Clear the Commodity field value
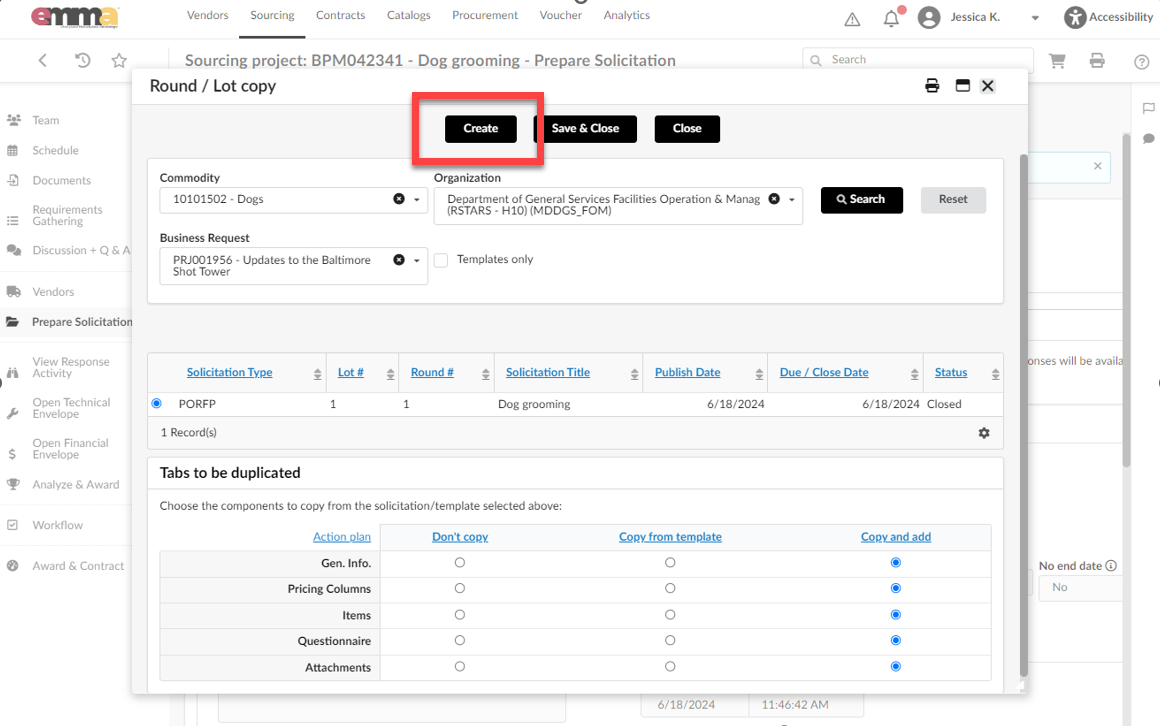 point(399,199)
